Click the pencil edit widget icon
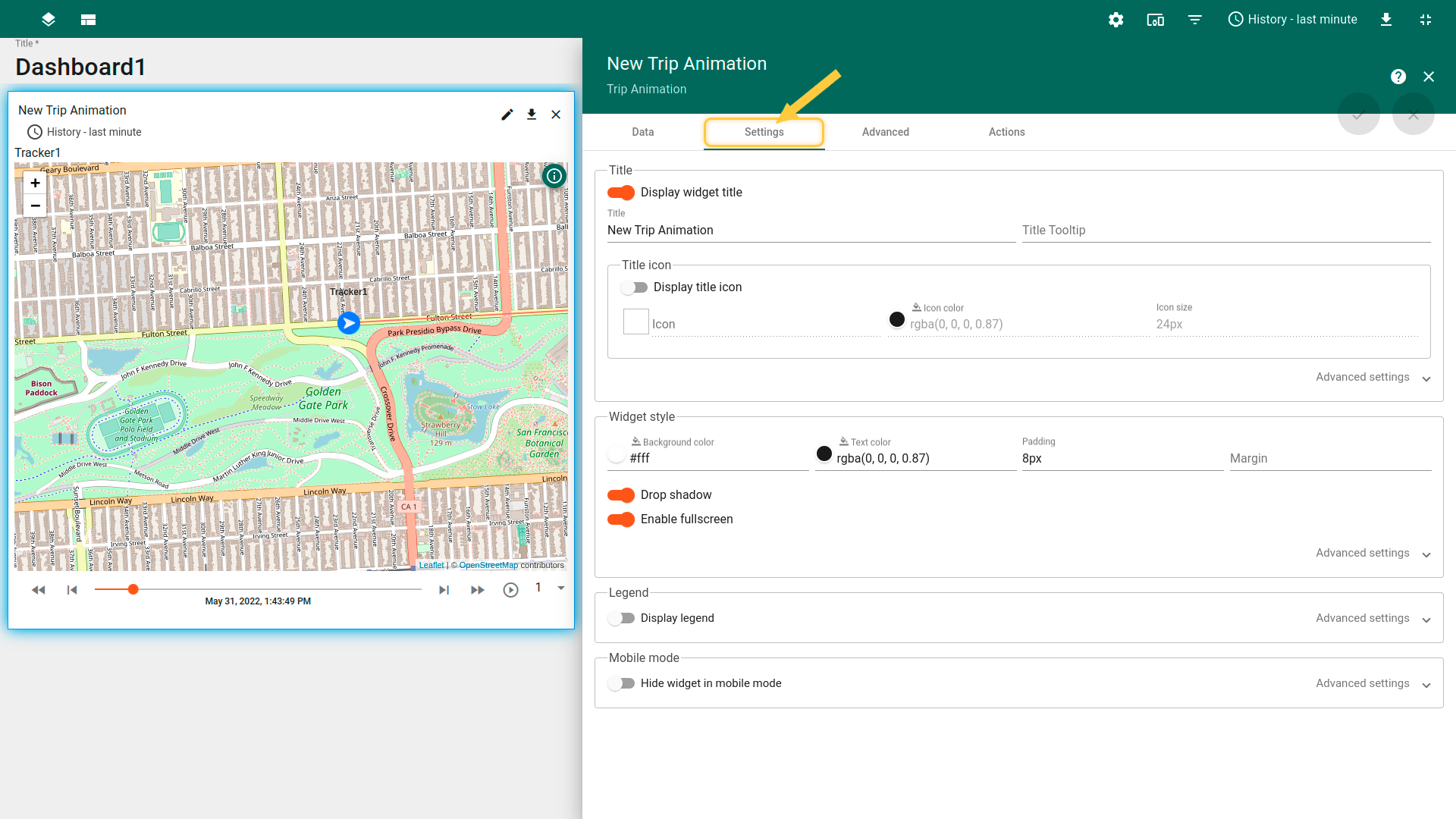Image resolution: width=1456 pixels, height=819 pixels. (x=507, y=115)
